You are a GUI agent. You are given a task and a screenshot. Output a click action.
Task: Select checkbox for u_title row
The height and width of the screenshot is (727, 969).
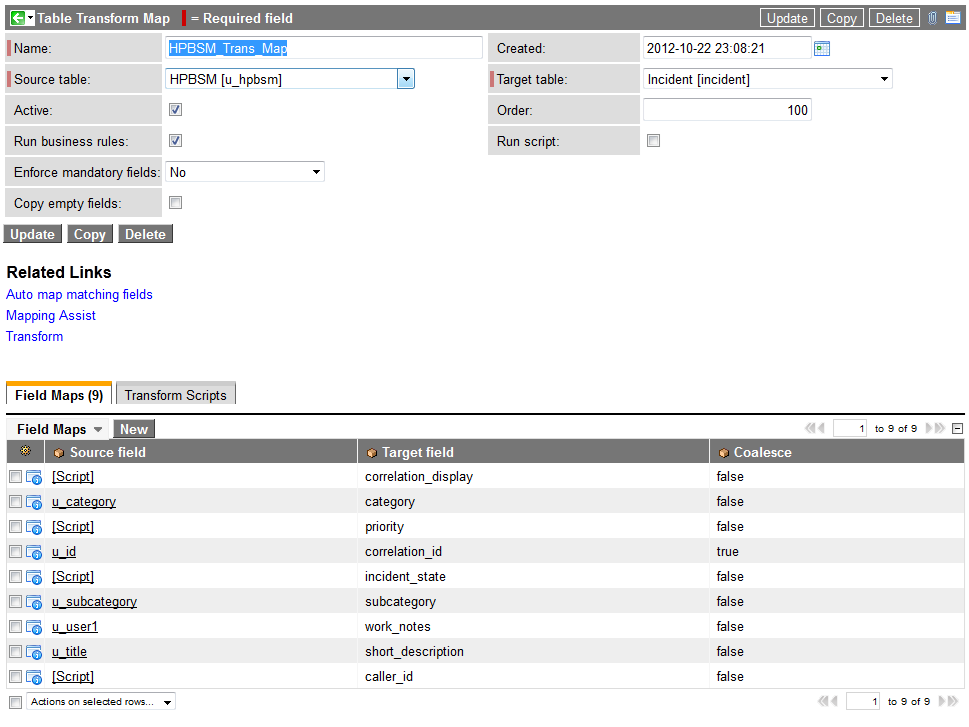coord(15,652)
